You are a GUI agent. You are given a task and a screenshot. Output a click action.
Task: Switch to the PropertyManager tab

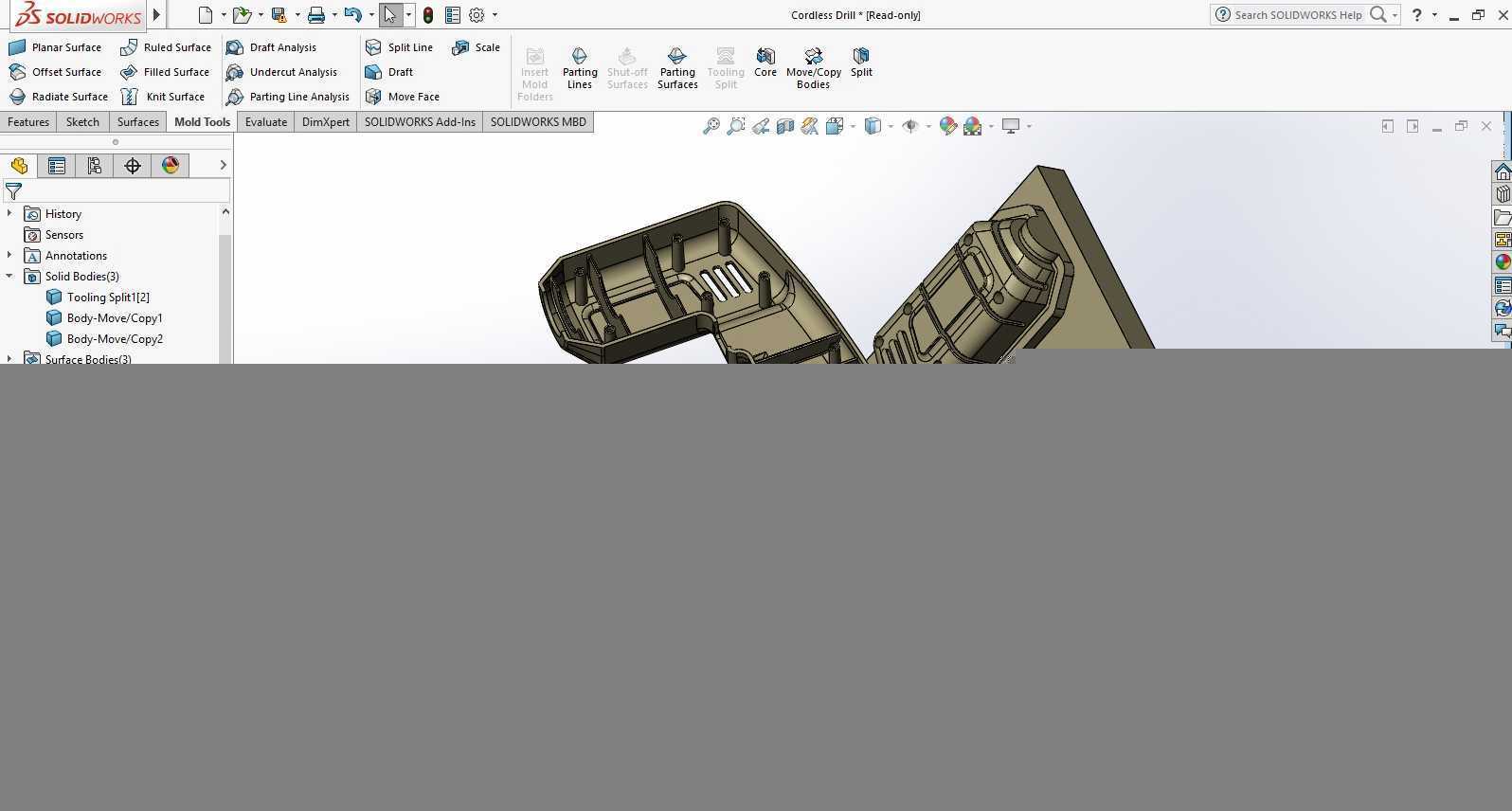[57, 166]
